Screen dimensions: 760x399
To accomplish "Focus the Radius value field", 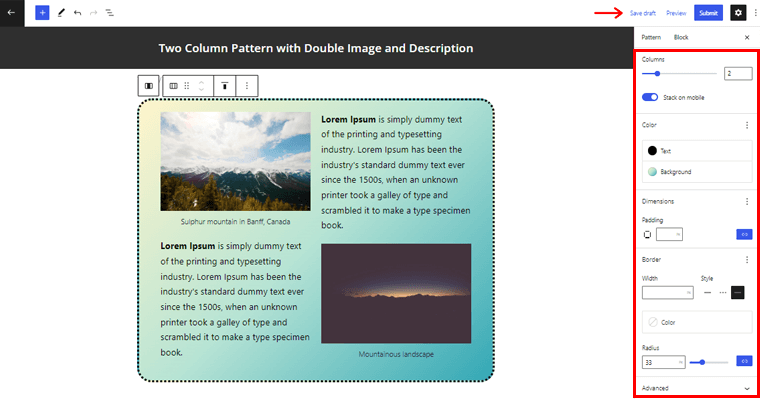I will (663, 362).
